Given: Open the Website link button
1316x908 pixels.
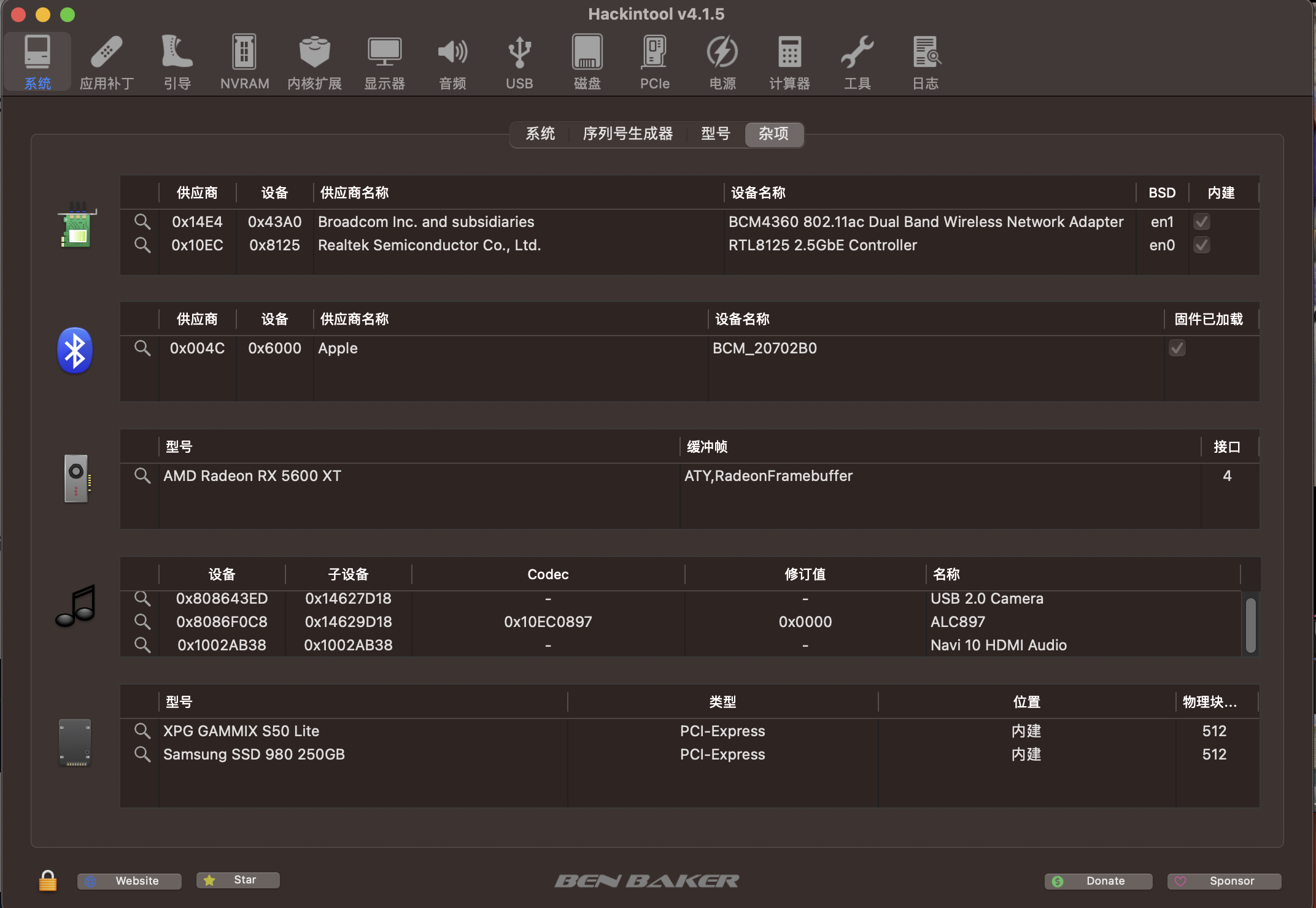Looking at the screenshot, I should (x=130, y=880).
